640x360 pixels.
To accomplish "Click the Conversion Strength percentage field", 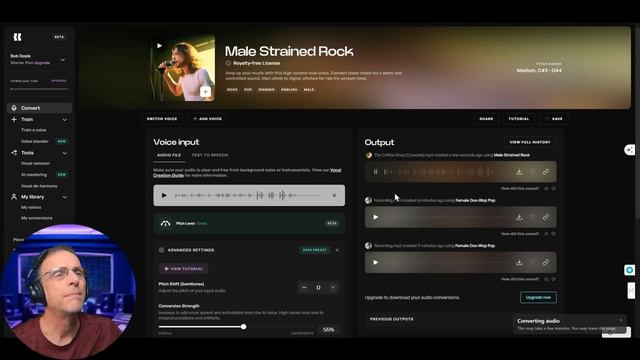I will [x=328, y=329].
